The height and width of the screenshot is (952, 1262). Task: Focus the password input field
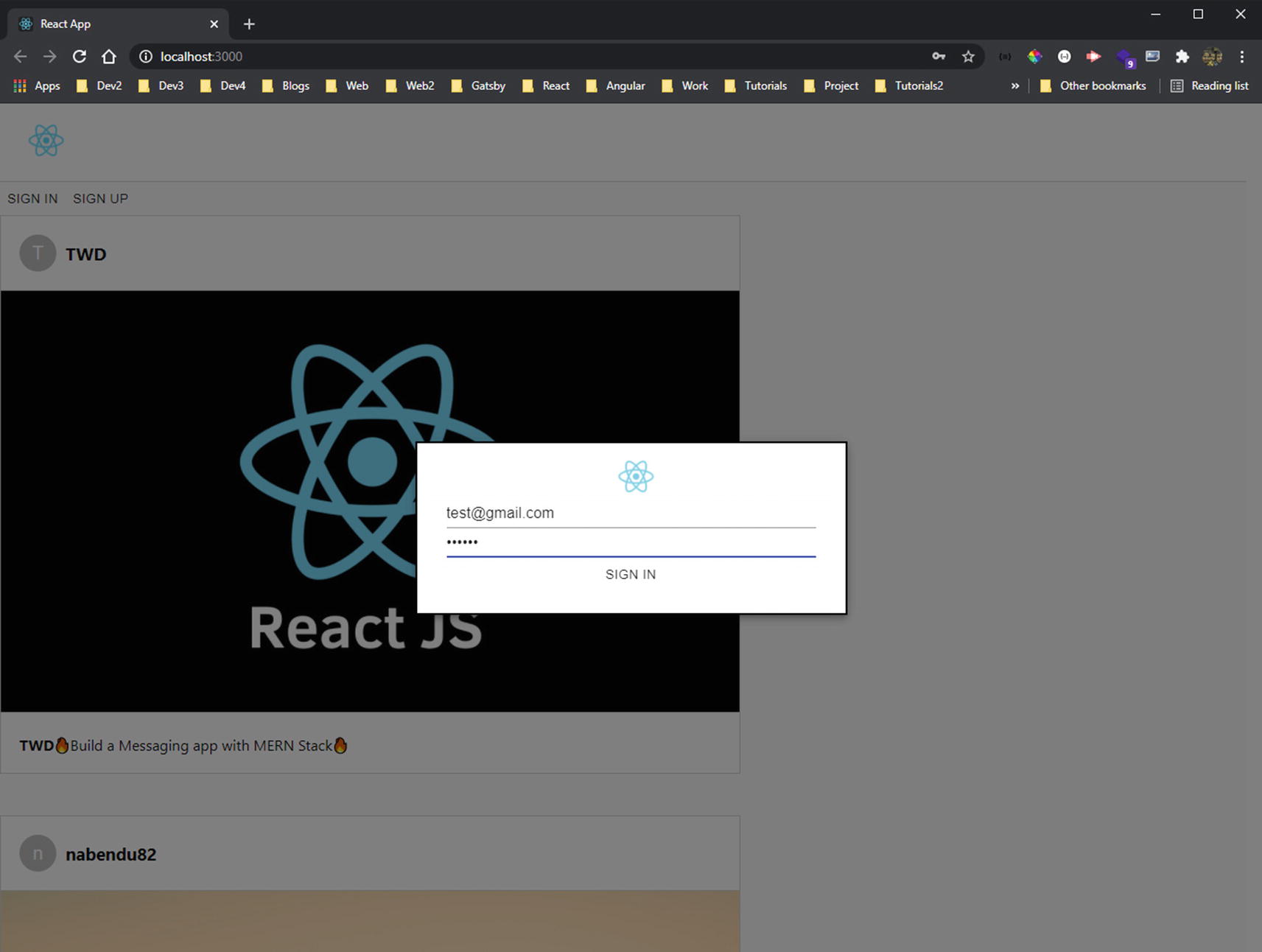pyautogui.click(x=630, y=543)
